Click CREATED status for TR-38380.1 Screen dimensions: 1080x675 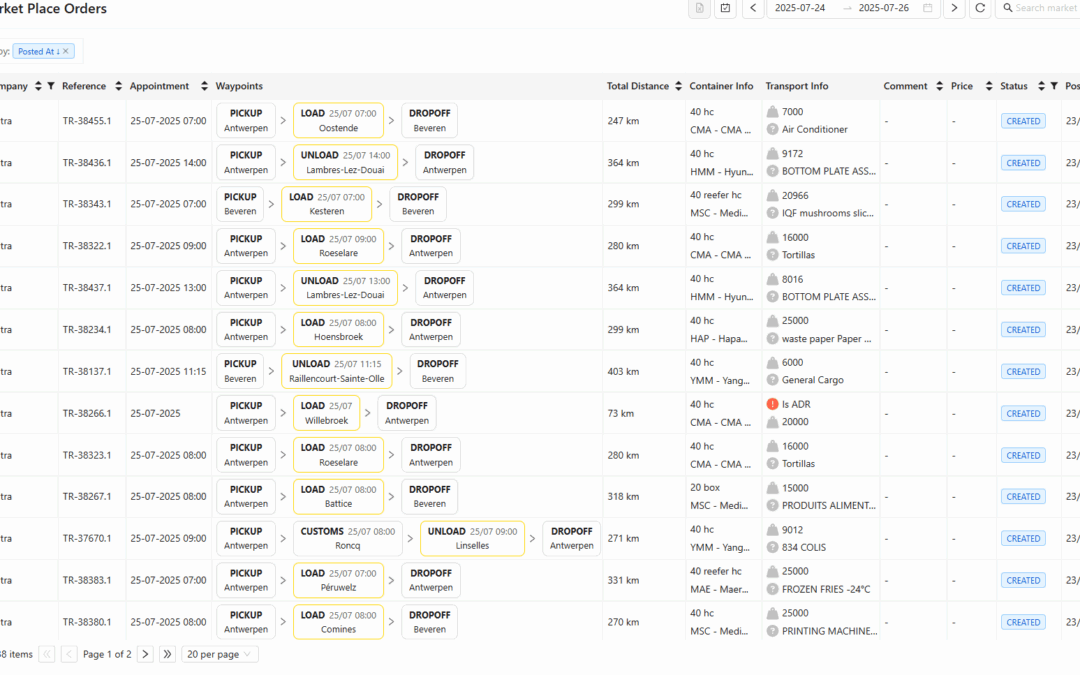pyautogui.click(x=1024, y=623)
